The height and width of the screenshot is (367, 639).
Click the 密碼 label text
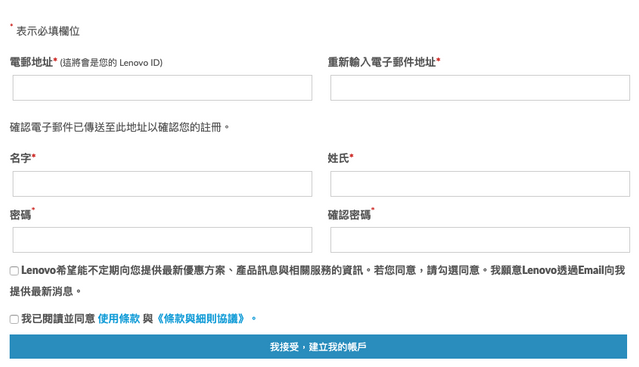(20, 215)
